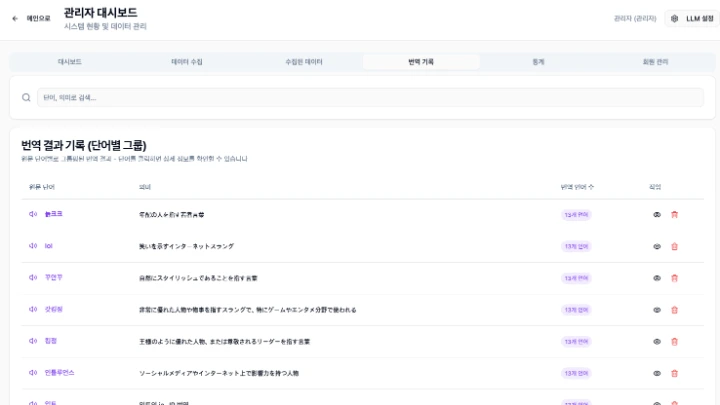Image resolution: width=720 pixels, height=405 pixels.
Task: Play pronunciation audio for the 꾸안꾸 row
Action: click(x=33, y=278)
